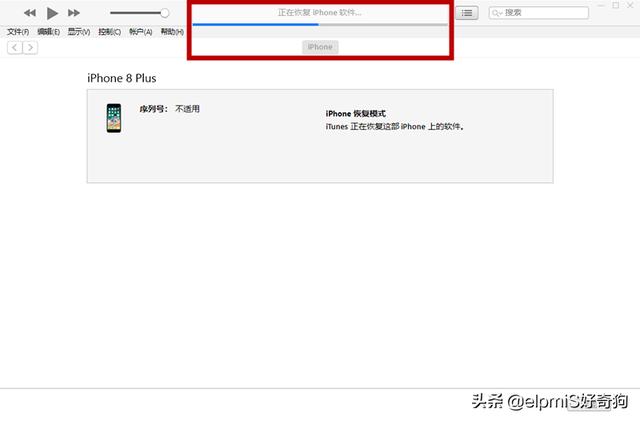Click the 序列号 serial number label

coord(153,109)
